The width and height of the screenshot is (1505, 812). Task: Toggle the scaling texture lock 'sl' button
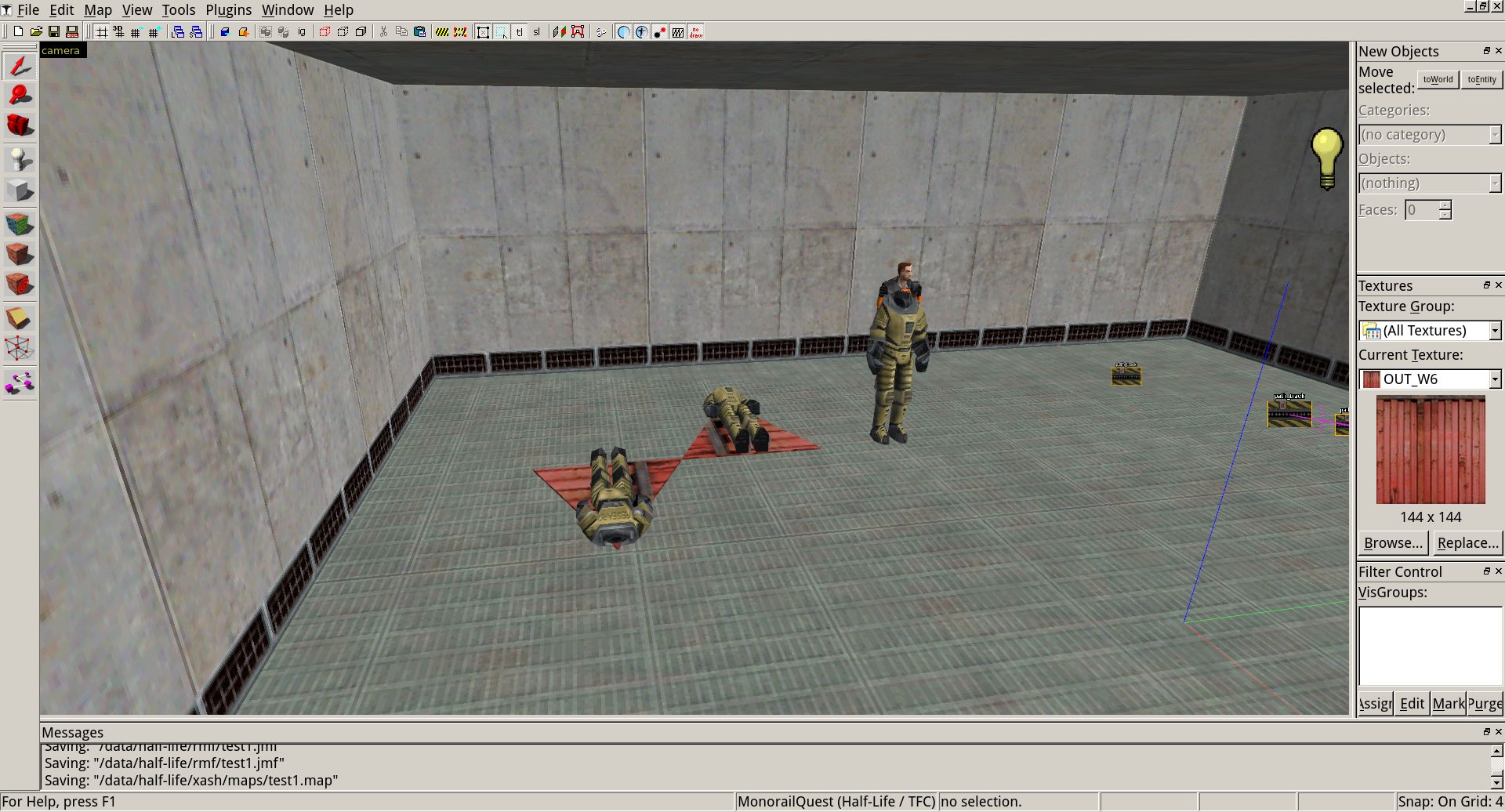click(x=537, y=31)
